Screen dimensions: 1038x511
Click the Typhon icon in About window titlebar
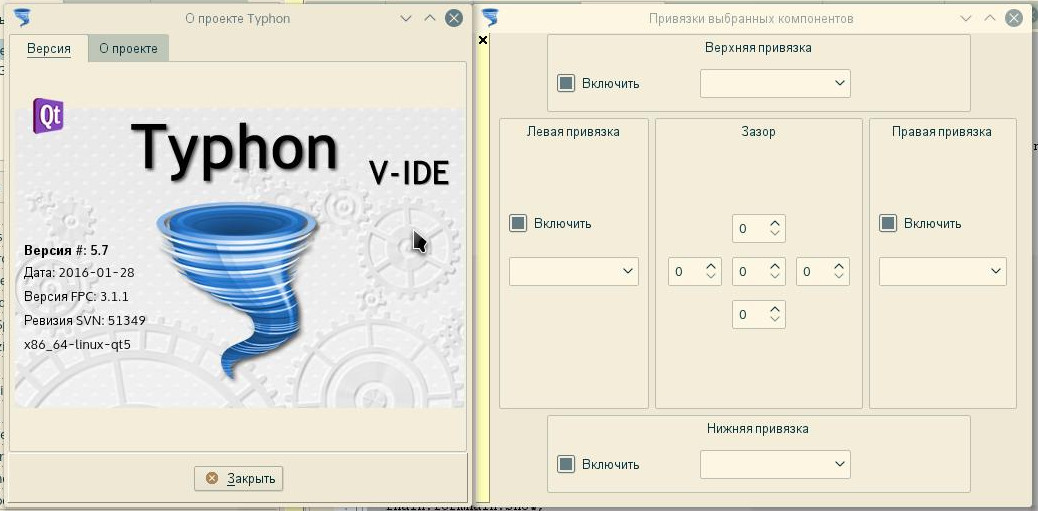point(23,18)
